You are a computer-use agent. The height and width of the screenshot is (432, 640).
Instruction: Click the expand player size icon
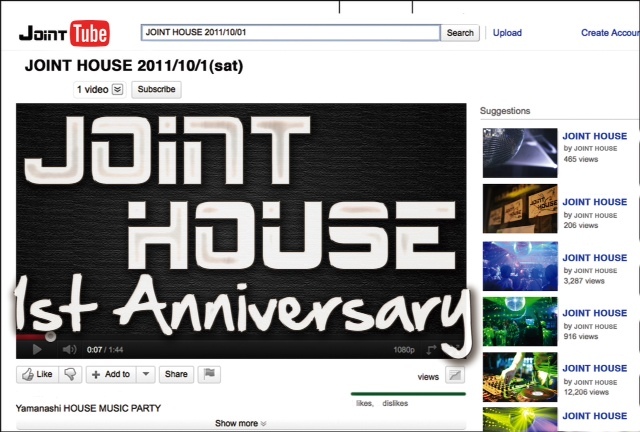tap(432, 349)
